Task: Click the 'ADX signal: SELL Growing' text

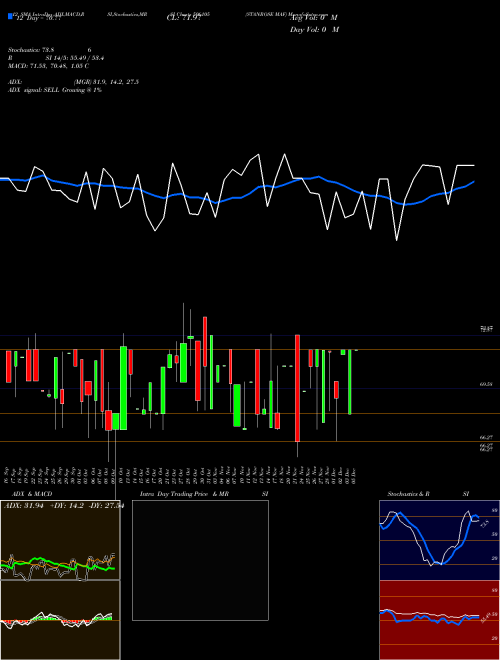Action: [47, 90]
